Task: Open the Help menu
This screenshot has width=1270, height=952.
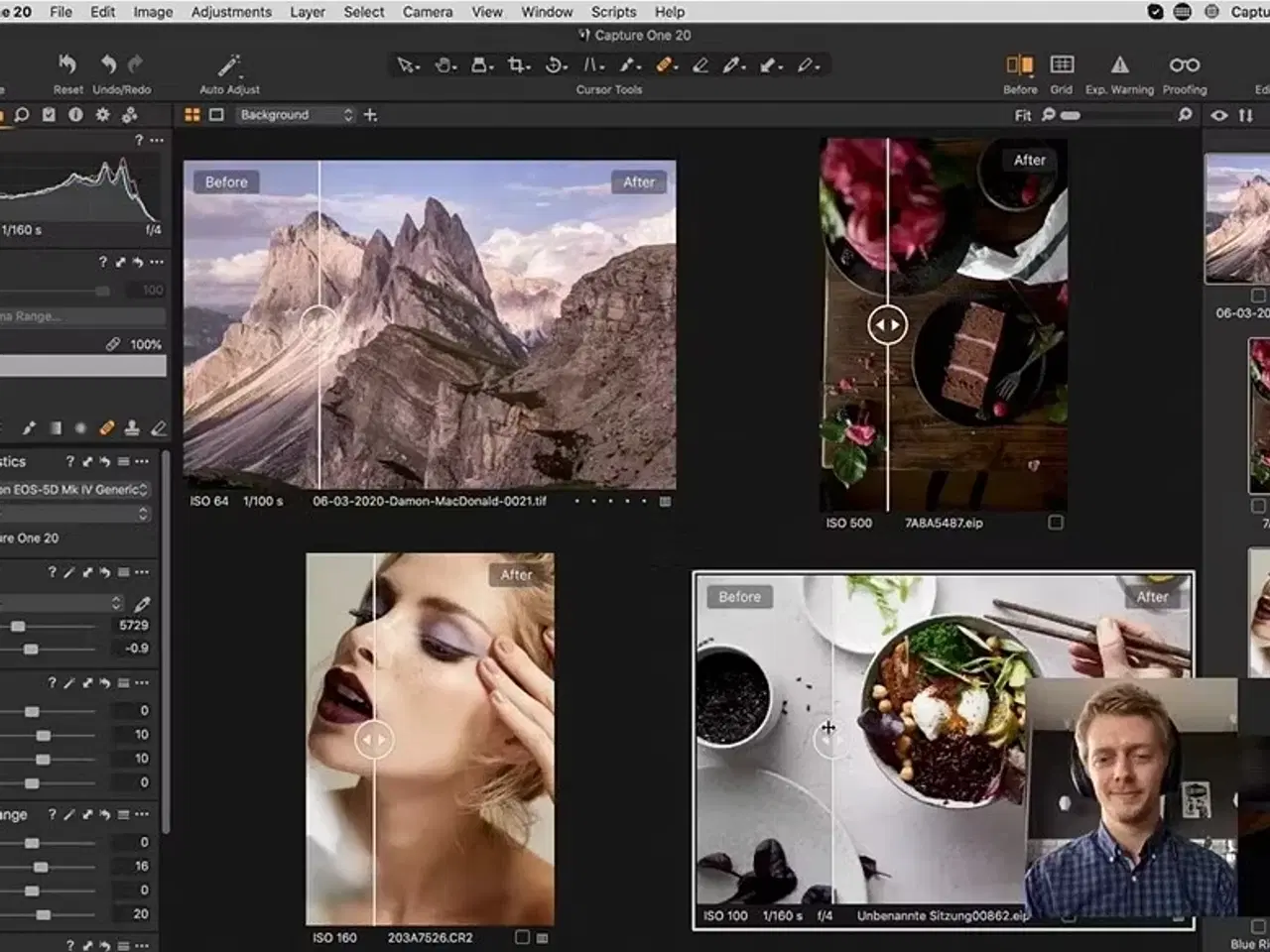Action: (670, 12)
